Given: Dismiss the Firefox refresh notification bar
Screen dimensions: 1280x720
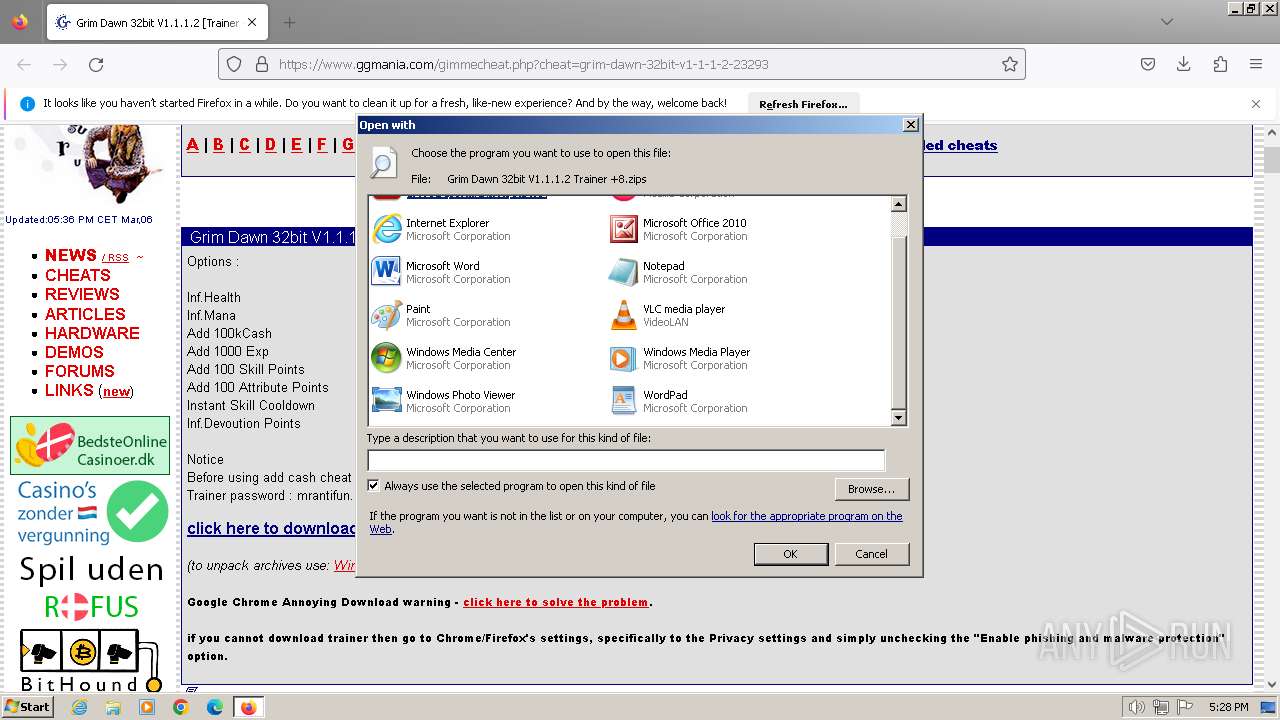Looking at the screenshot, I should click(1256, 104).
